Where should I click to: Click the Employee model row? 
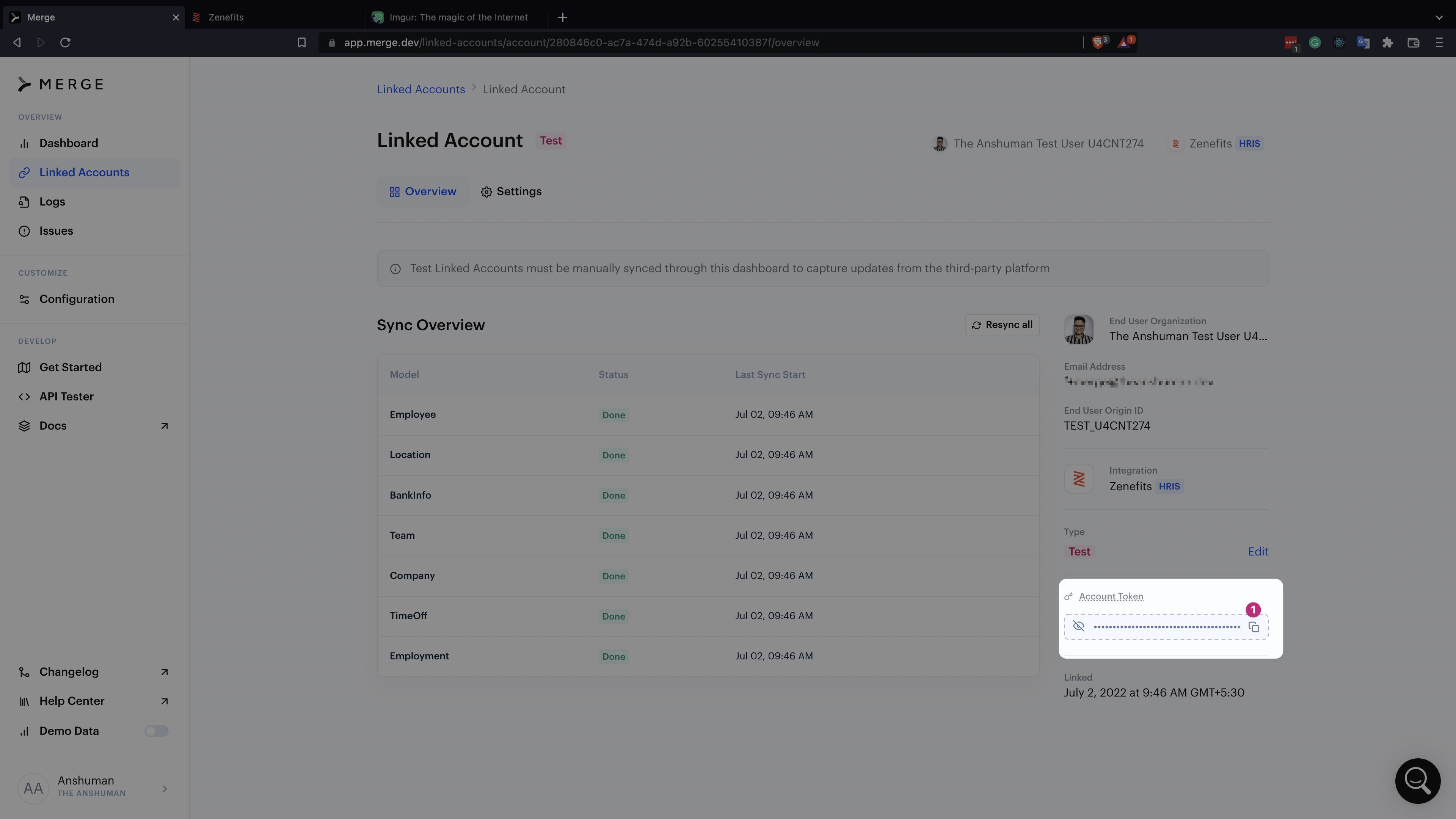(x=708, y=415)
